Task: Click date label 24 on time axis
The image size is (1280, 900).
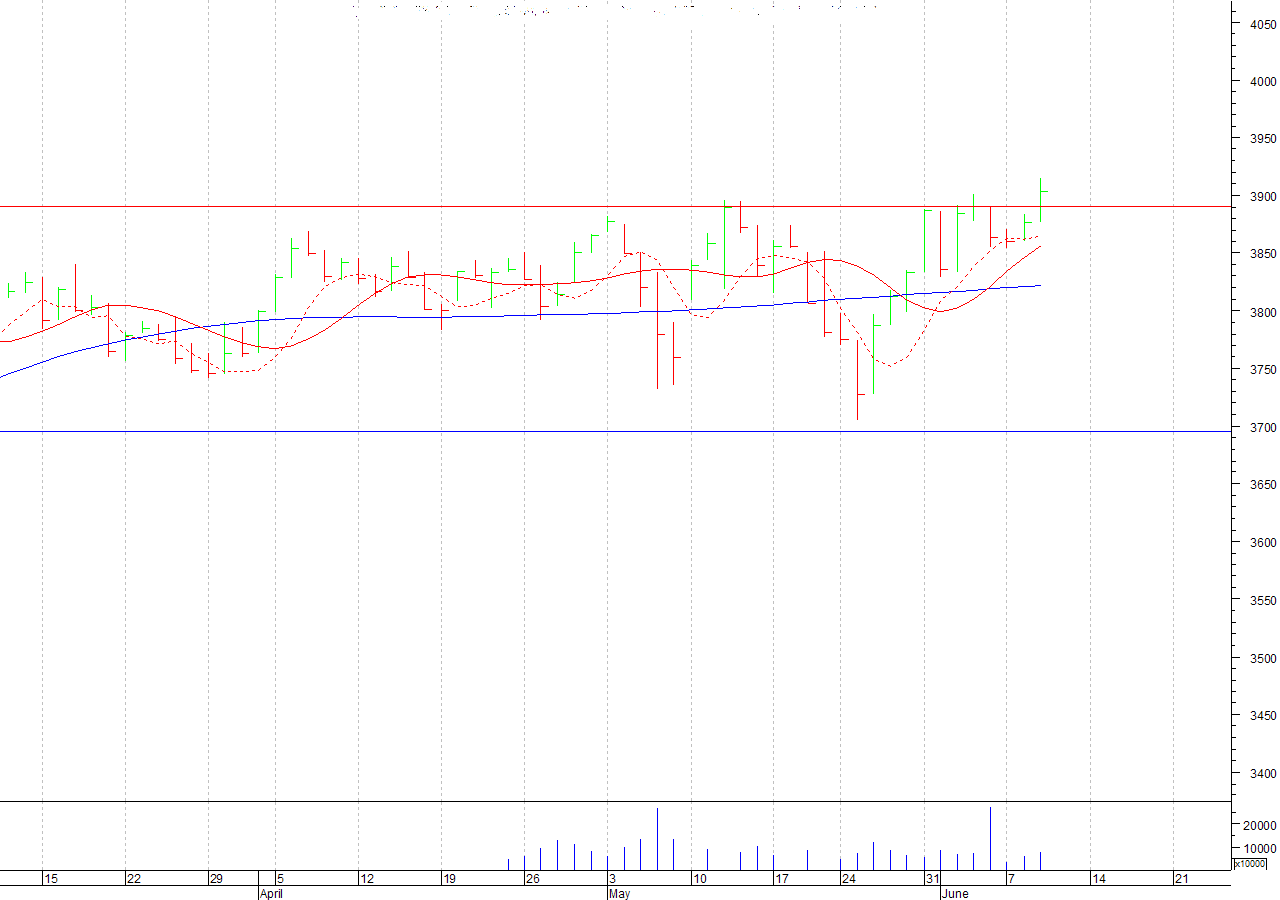Action: coord(848,879)
